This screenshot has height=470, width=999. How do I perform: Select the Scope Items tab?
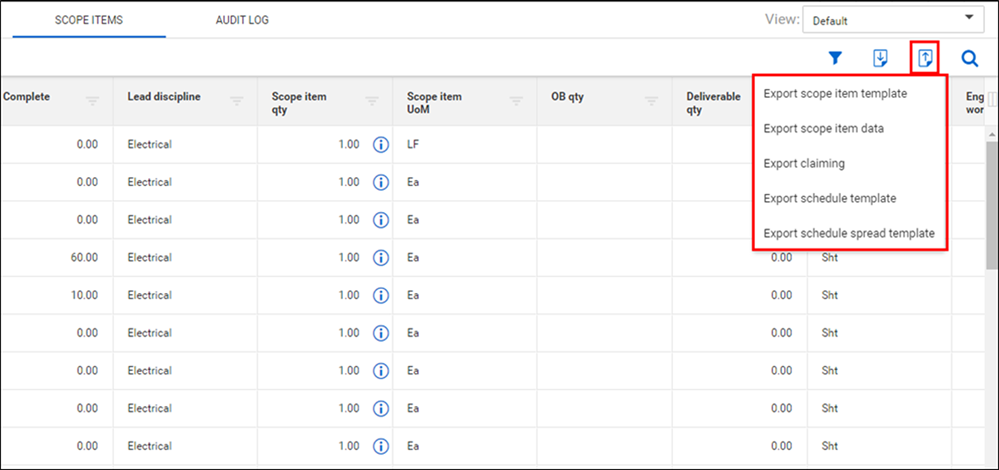coord(90,20)
